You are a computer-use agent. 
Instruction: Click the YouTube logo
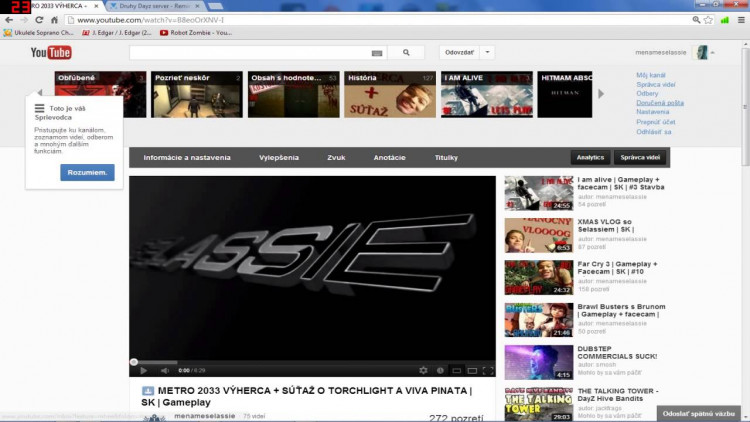(51, 52)
